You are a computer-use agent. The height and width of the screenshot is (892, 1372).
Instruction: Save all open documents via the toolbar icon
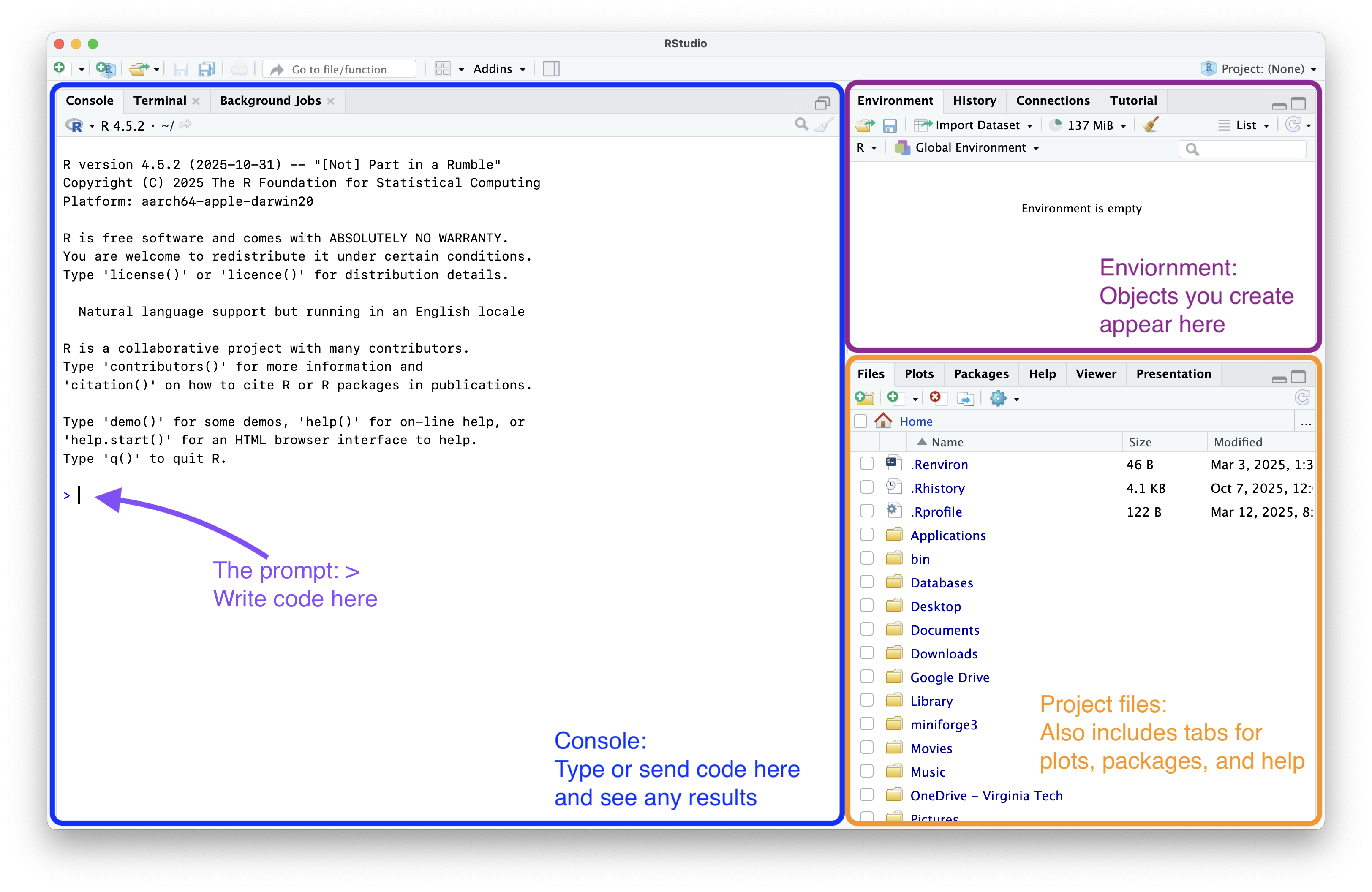click(x=207, y=68)
